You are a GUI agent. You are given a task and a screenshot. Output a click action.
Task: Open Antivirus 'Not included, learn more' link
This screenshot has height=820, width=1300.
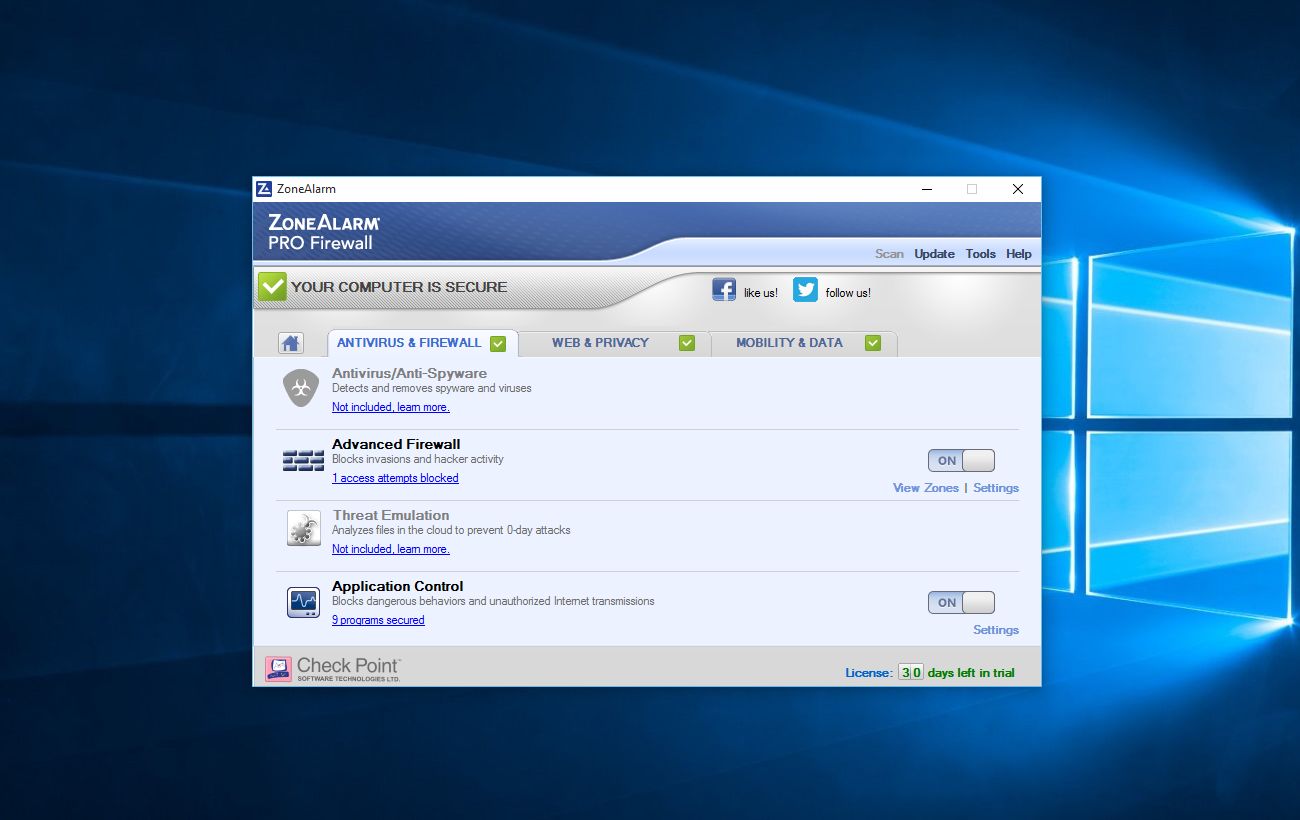coord(391,407)
